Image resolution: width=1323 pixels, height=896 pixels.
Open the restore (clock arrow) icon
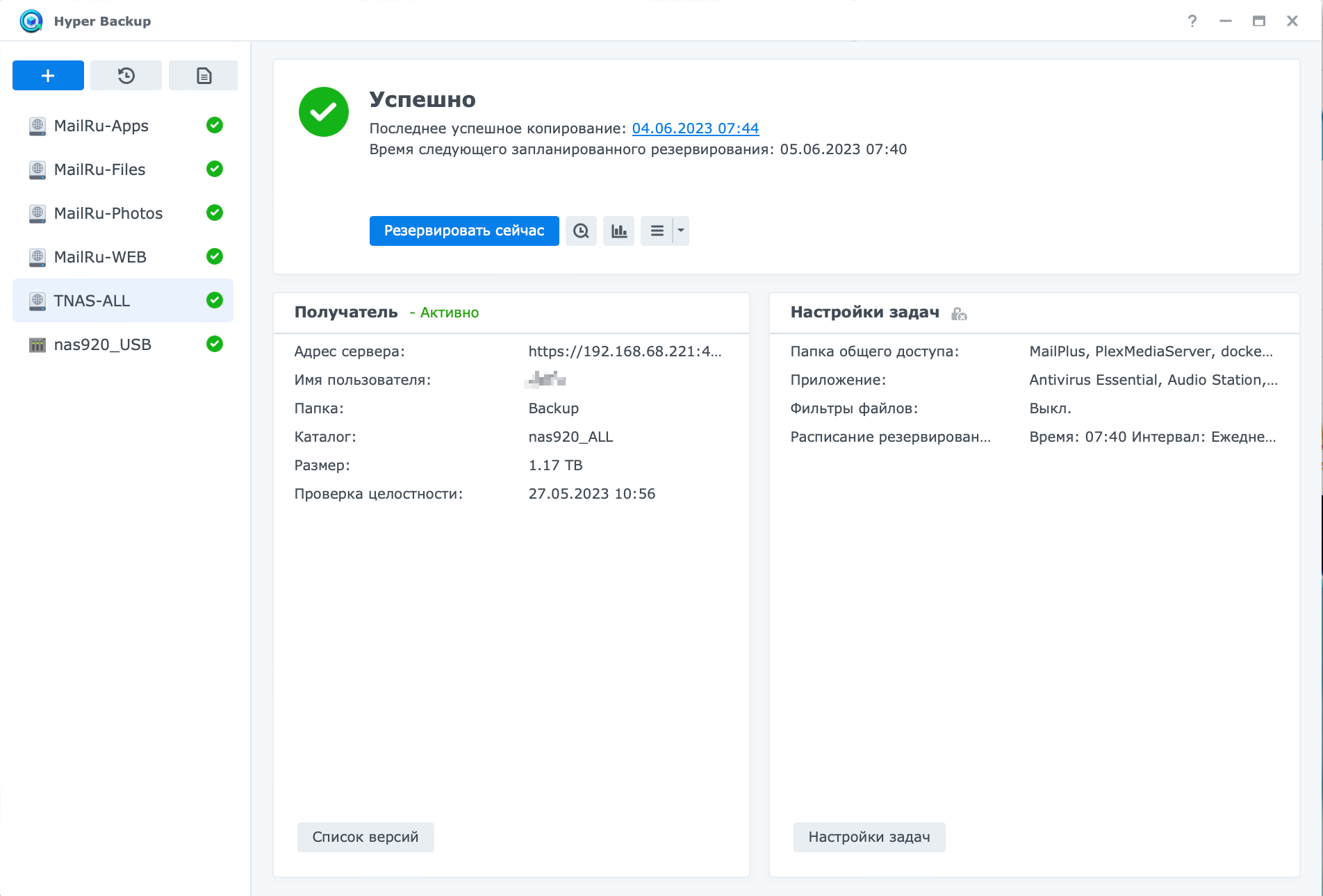[126, 76]
